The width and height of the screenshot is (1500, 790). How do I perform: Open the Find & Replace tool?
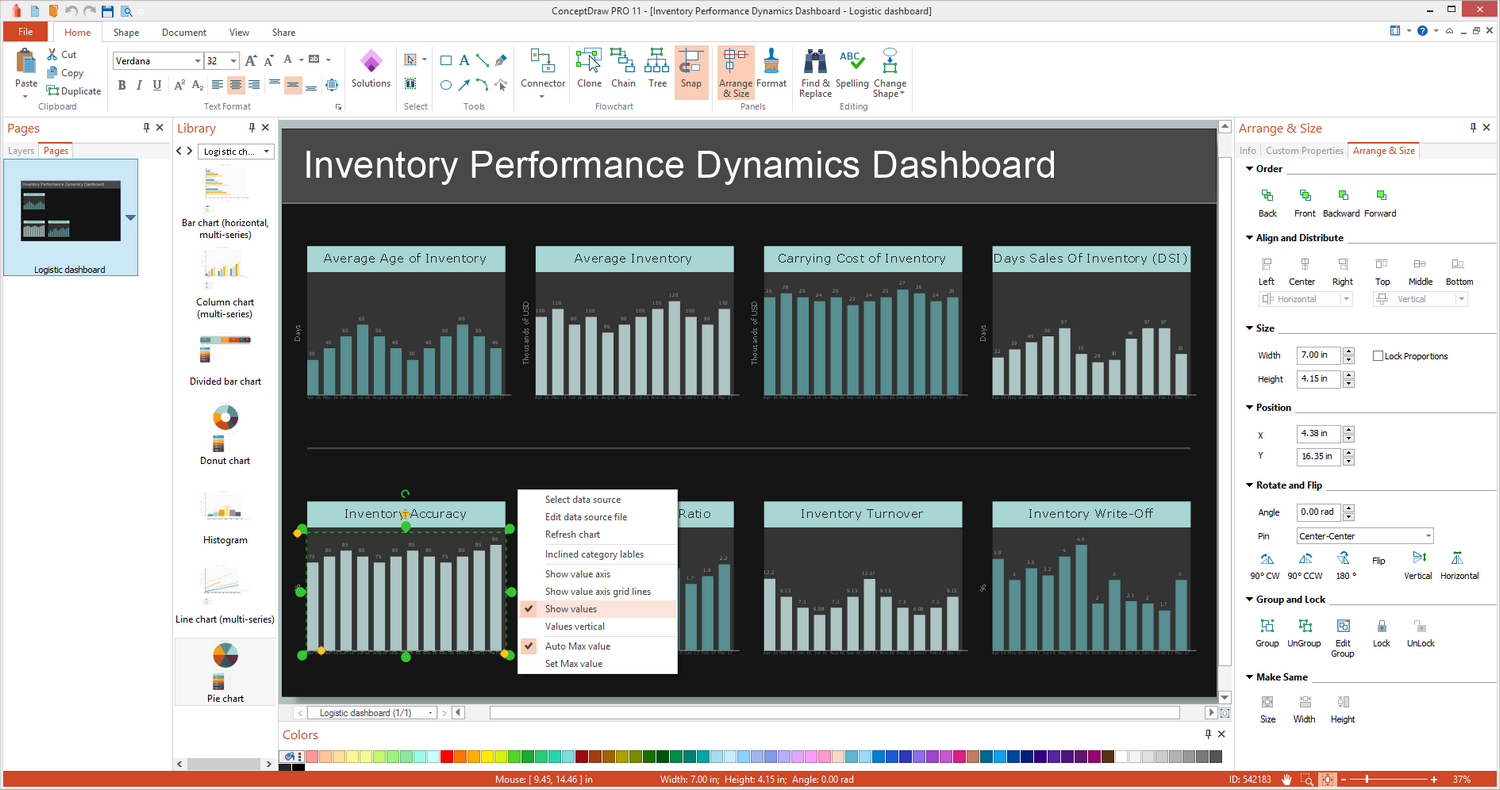[815, 73]
